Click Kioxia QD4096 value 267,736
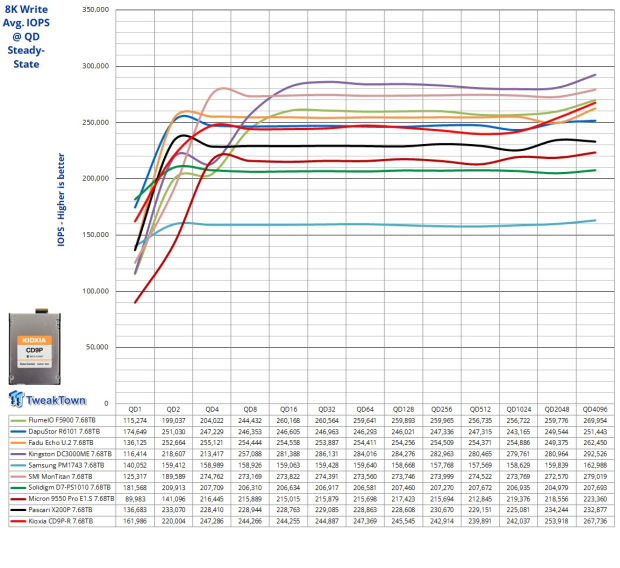The width and height of the screenshot is (620, 568). (595, 521)
